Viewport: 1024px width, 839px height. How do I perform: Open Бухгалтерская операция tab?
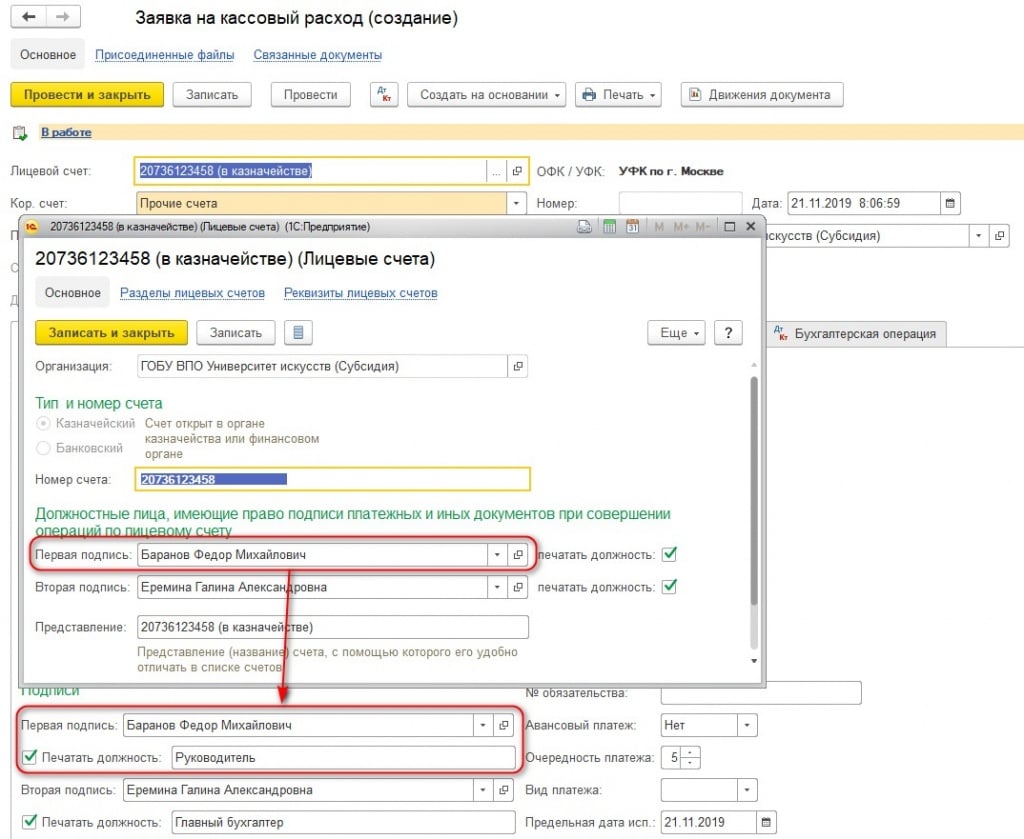856,334
